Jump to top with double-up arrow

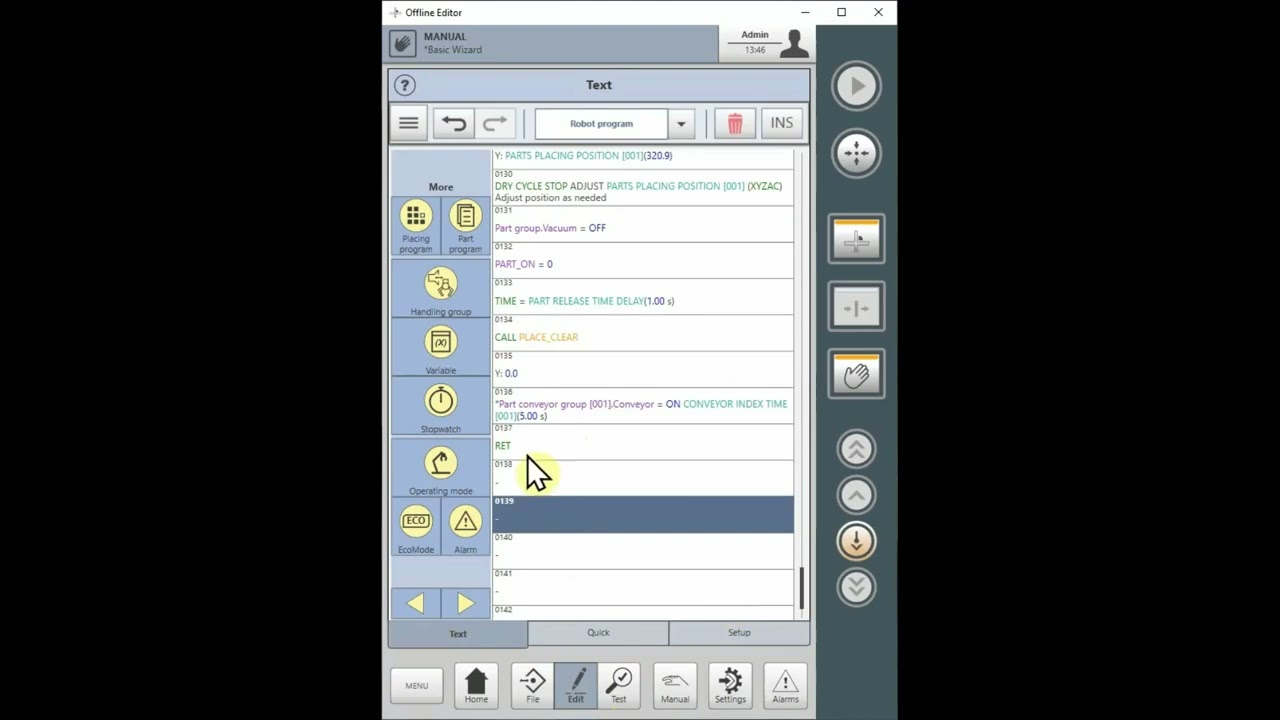[x=856, y=450]
